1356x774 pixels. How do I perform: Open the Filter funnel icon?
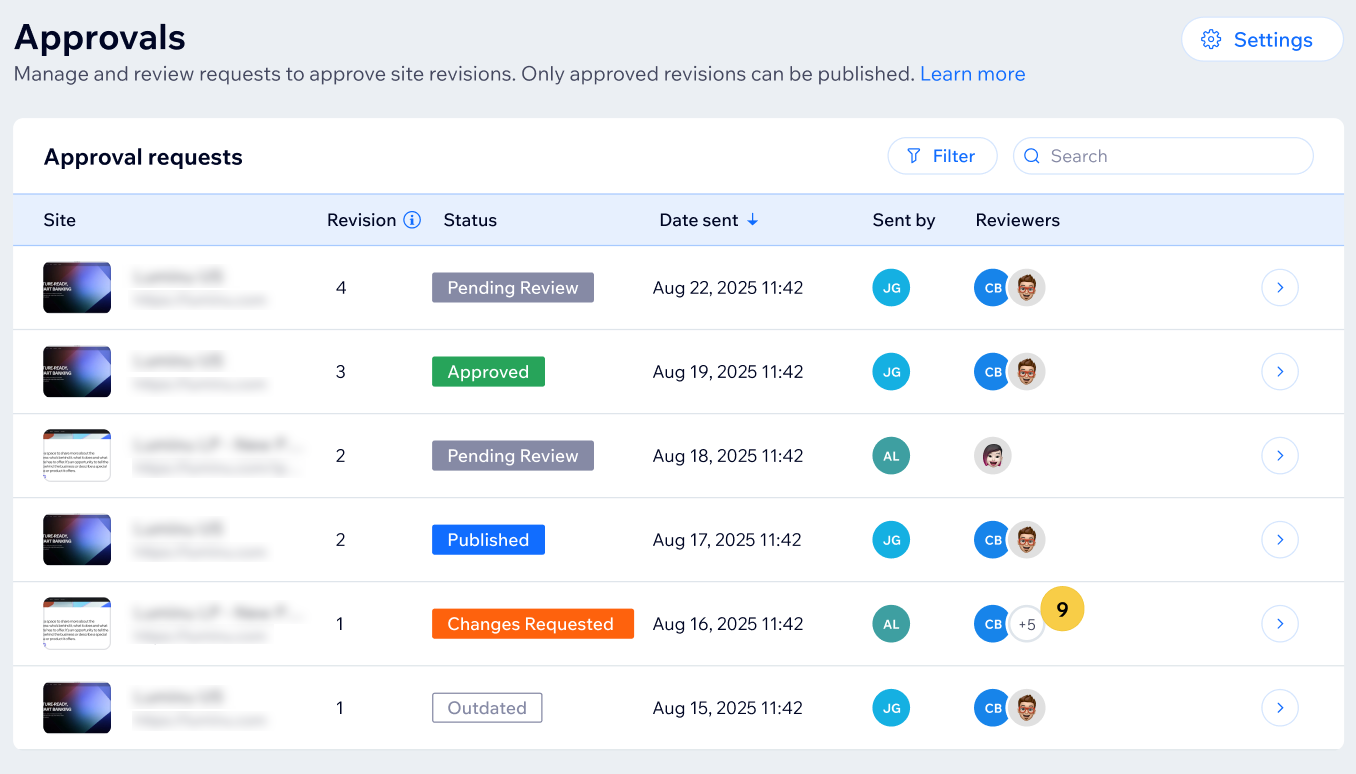[914, 156]
